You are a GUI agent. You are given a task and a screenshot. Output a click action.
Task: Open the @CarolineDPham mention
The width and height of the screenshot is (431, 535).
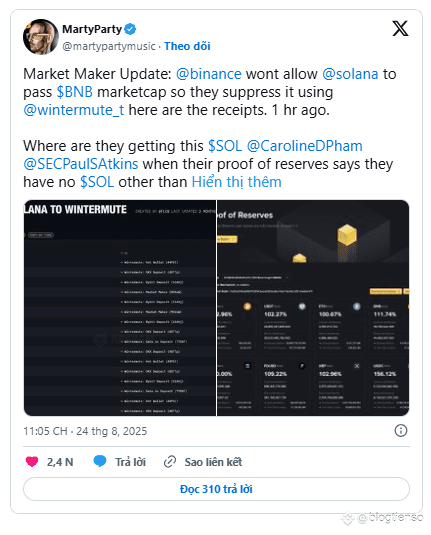click(x=304, y=146)
